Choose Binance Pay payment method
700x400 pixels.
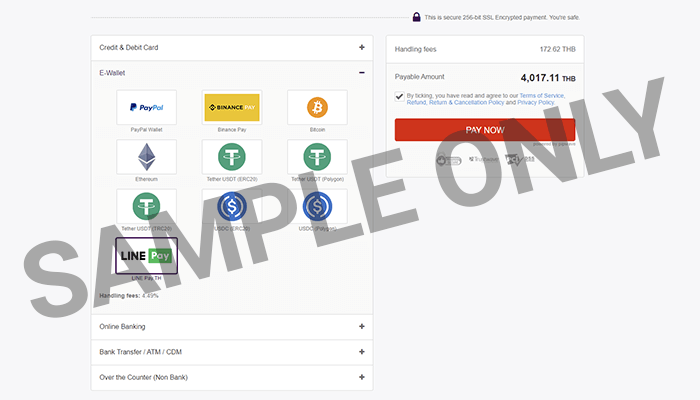[232, 107]
